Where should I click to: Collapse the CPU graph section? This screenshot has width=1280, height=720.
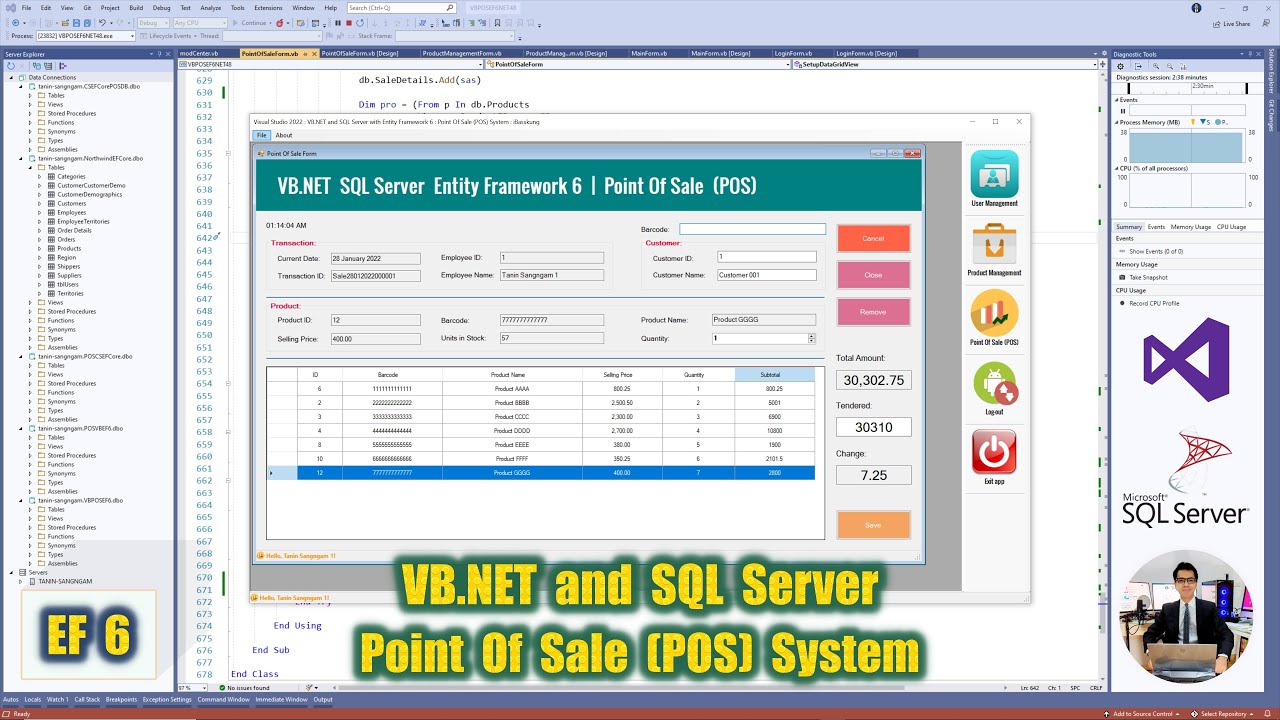(x=1117, y=168)
